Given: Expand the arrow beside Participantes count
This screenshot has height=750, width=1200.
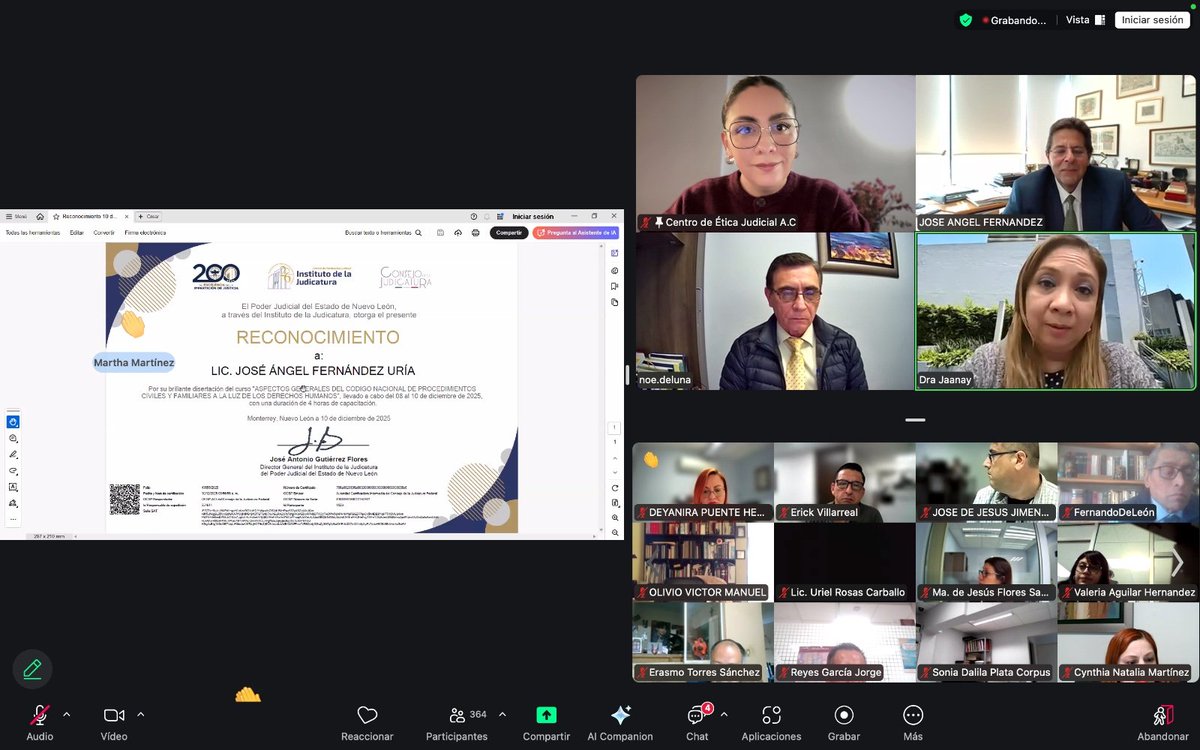Looking at the screenshot, I should click(x=502, y=714).
